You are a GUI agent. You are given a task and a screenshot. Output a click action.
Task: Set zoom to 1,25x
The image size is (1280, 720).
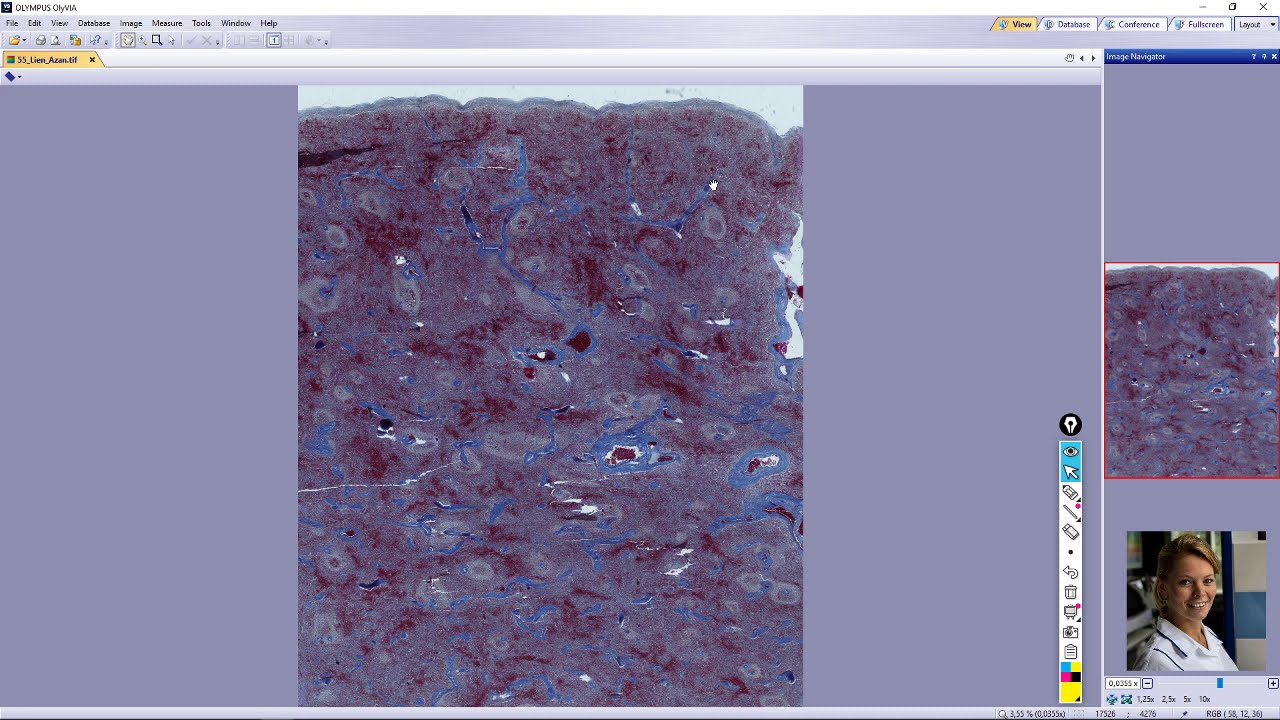pyautogui.click(x=1145, y=699)
